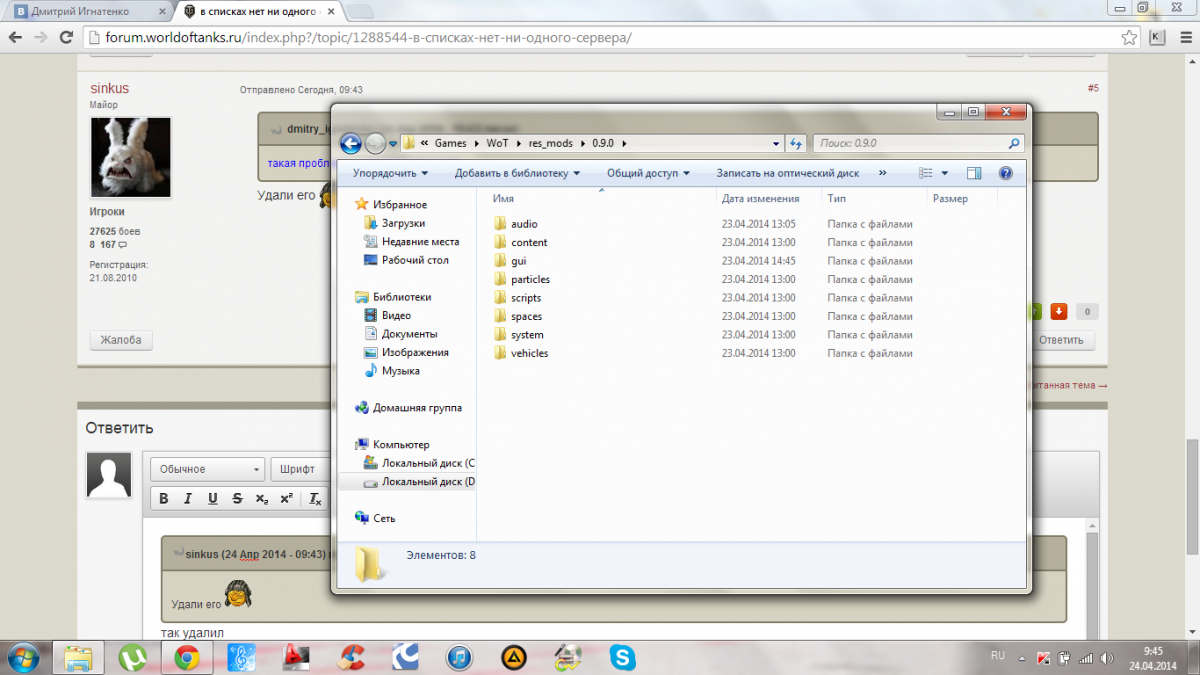Open Explorer recent locations dropdown arrow
The height and width of the screenshot is (675, 1200).
(393, 144)
